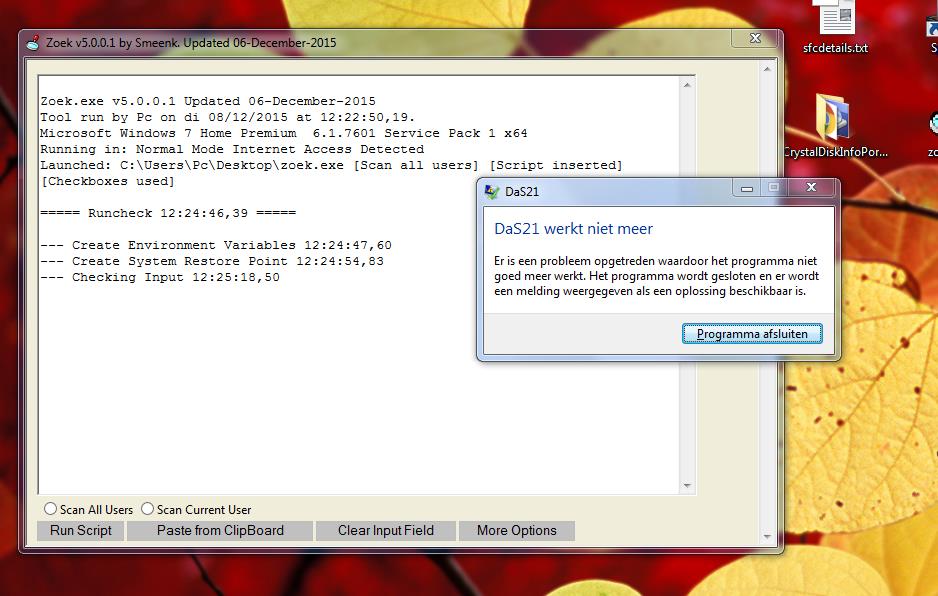The height and width of the screenshot is (596, 938).
Task: Click Programma afsluiten in DaS21 dialog
Action: tap(752, 334)
